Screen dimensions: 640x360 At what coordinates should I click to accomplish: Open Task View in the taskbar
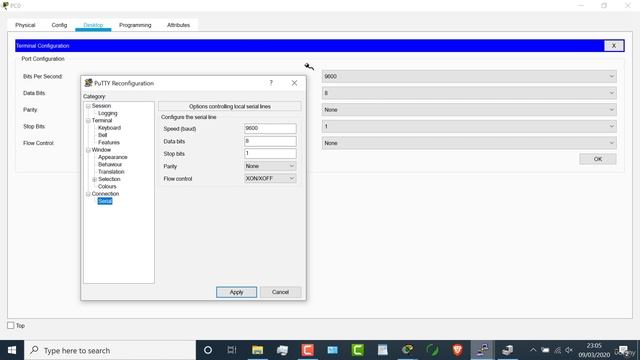(232, 350)
